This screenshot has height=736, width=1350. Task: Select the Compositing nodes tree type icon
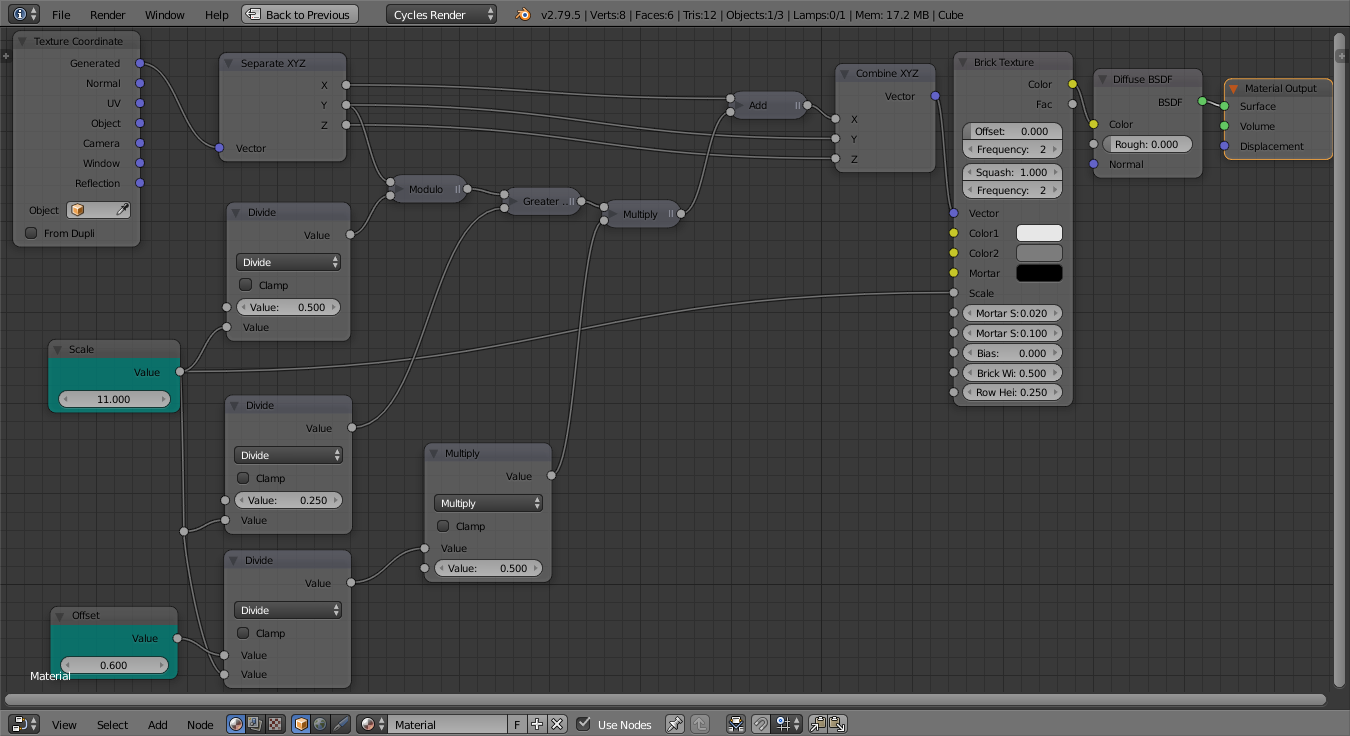pyautogui.click(x=255, y=724)
